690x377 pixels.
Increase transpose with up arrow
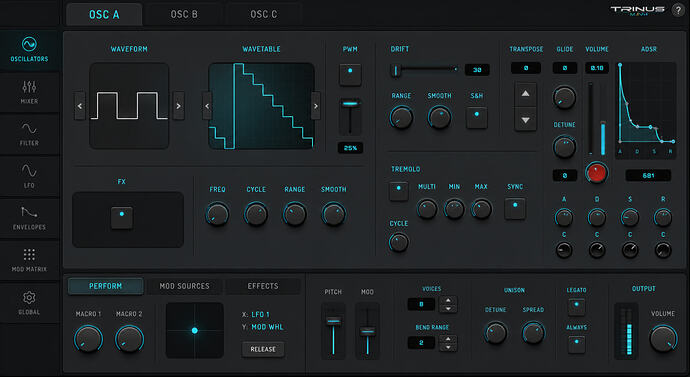tap(525, 94)
